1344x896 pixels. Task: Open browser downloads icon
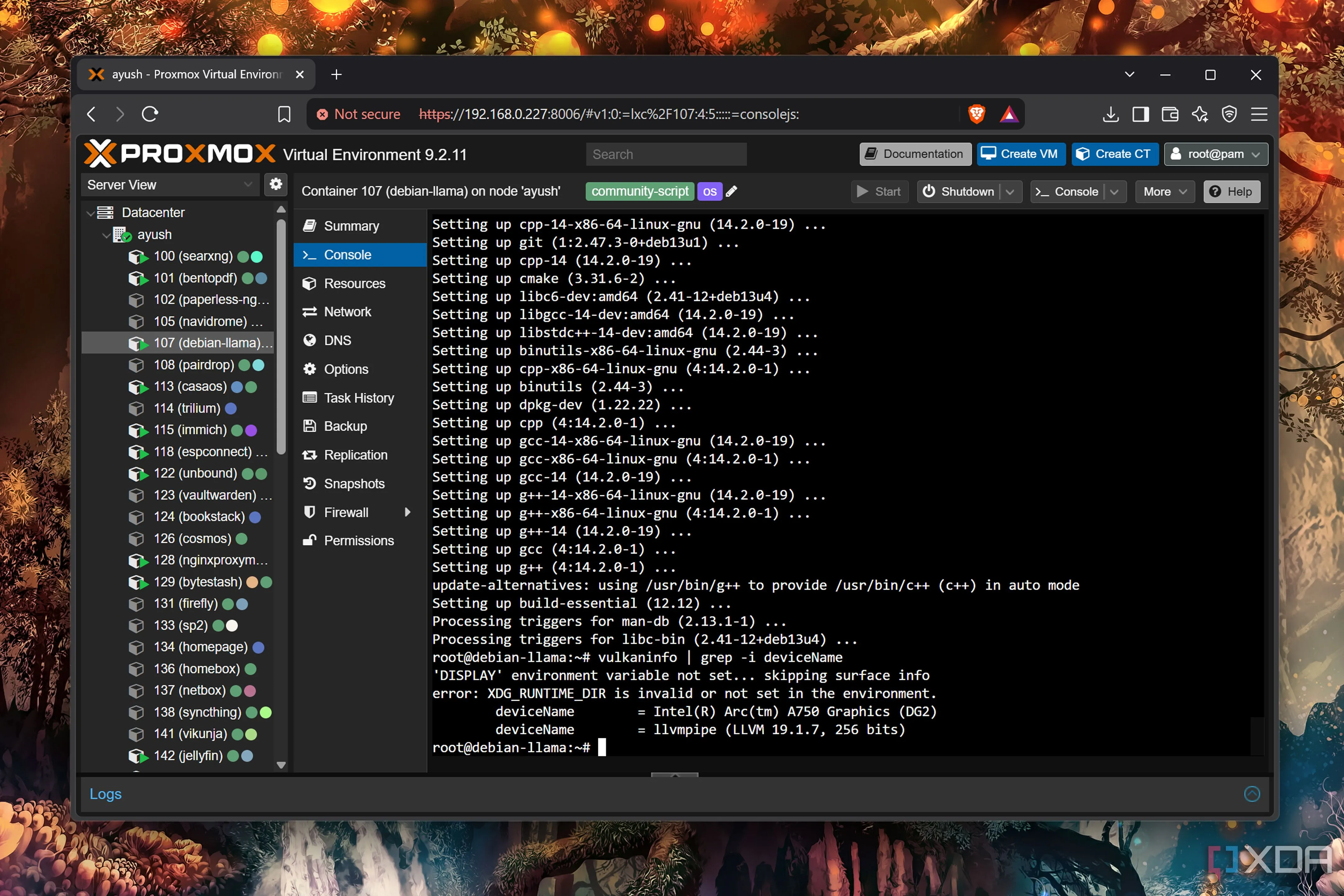tap(1110, 114)
